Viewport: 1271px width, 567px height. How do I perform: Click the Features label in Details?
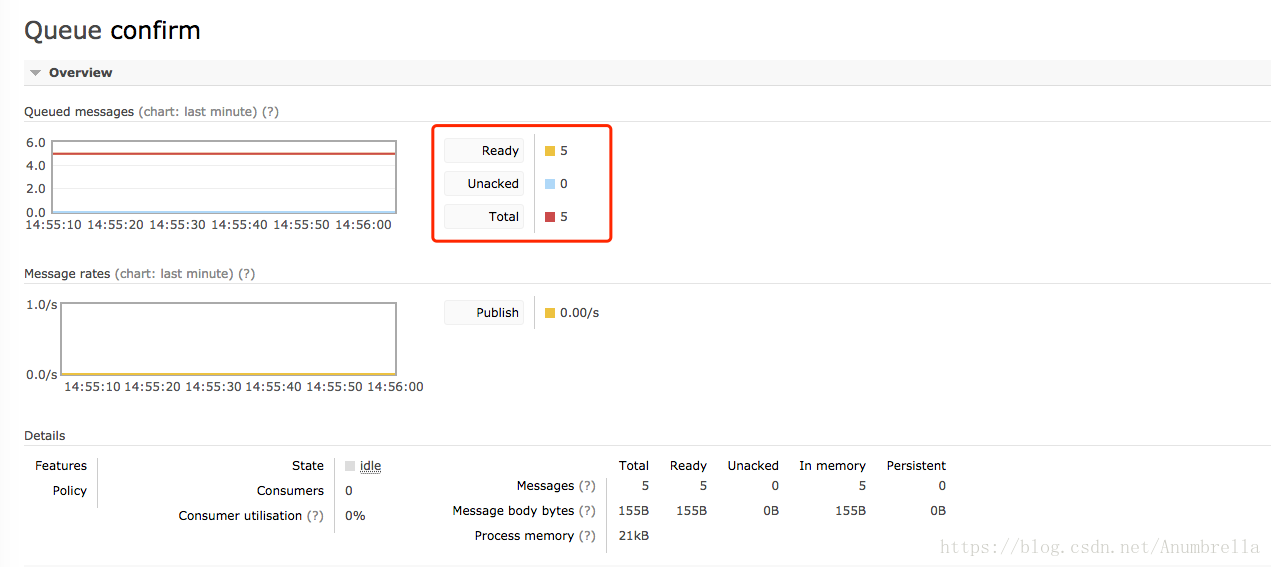pos(61,466)
